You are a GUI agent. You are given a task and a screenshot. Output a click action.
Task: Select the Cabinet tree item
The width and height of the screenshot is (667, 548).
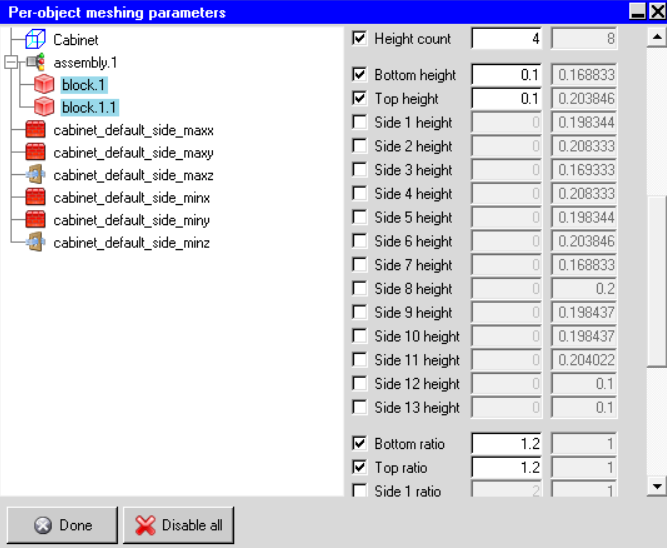(x=76, y=40)
